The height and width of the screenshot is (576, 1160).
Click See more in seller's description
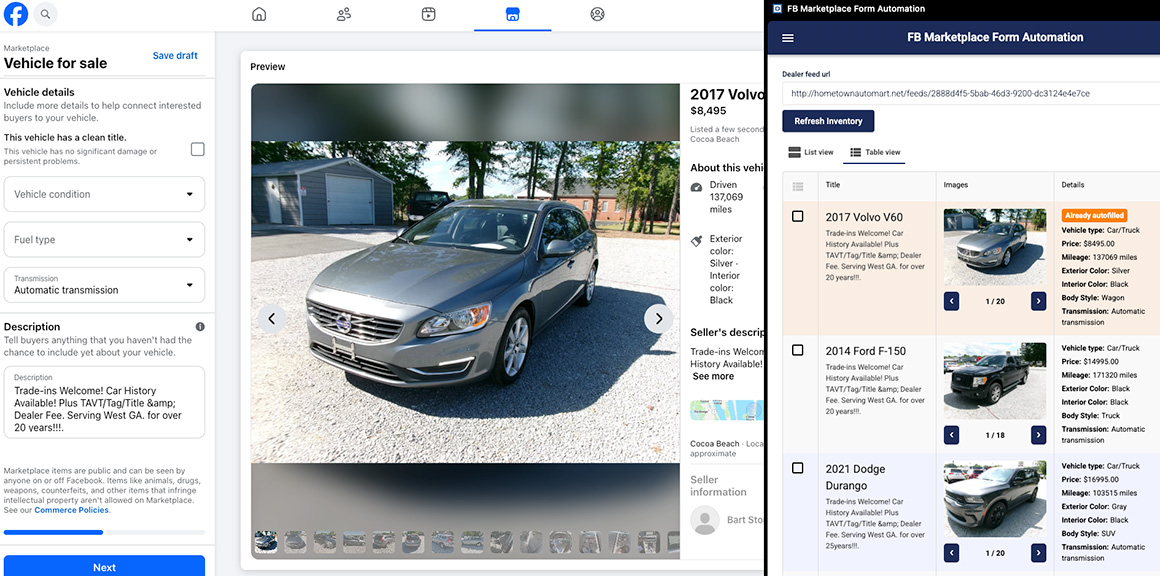[x=713, y=376]
